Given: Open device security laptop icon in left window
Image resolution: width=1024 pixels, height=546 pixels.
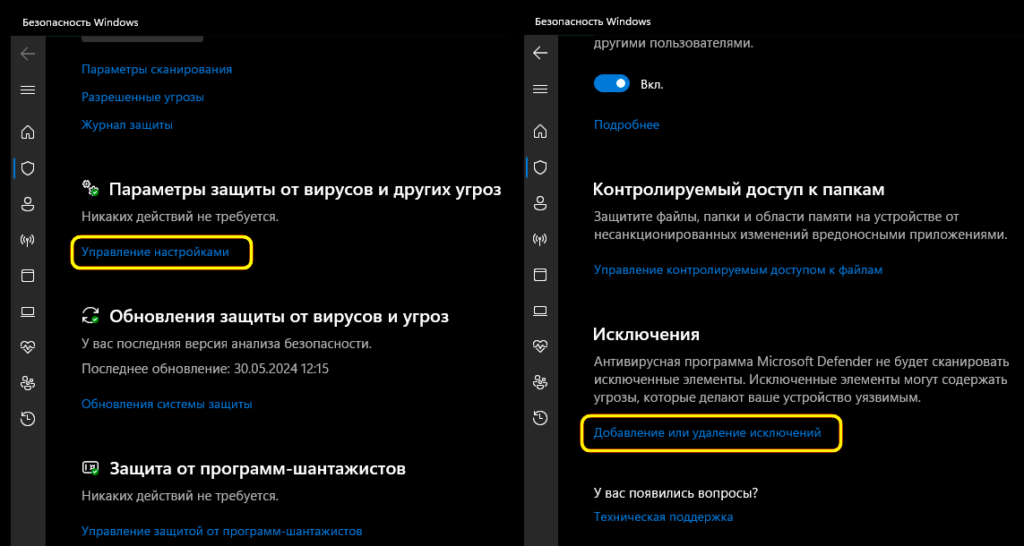Looking at the screenshot, I should (27, 312).
